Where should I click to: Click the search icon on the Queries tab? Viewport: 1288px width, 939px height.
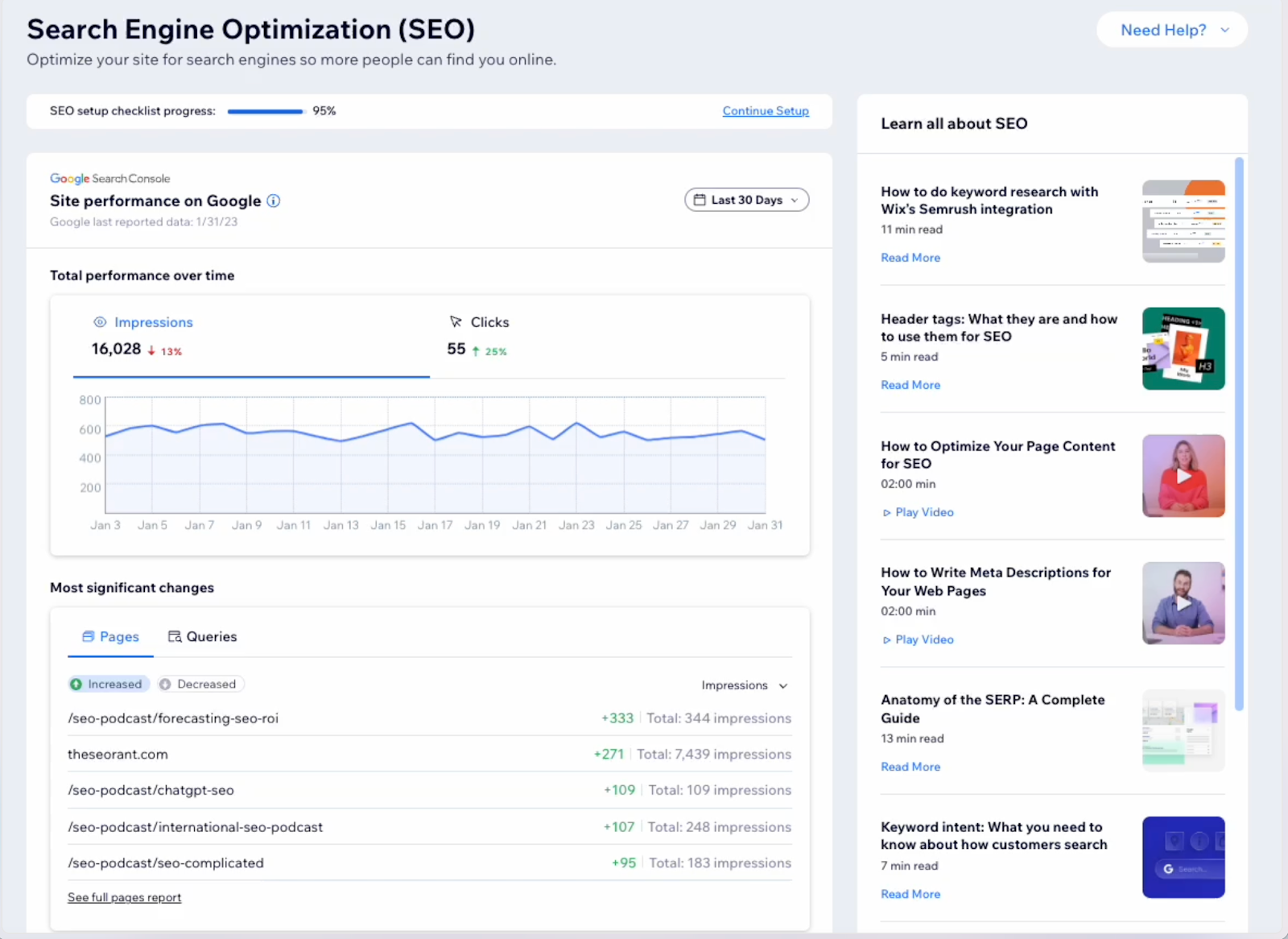(174, 636)
